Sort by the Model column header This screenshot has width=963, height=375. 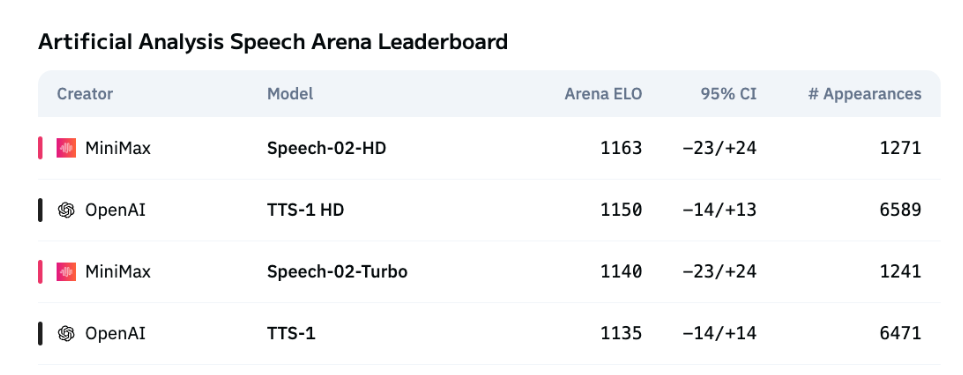click(x=290, y=94)
